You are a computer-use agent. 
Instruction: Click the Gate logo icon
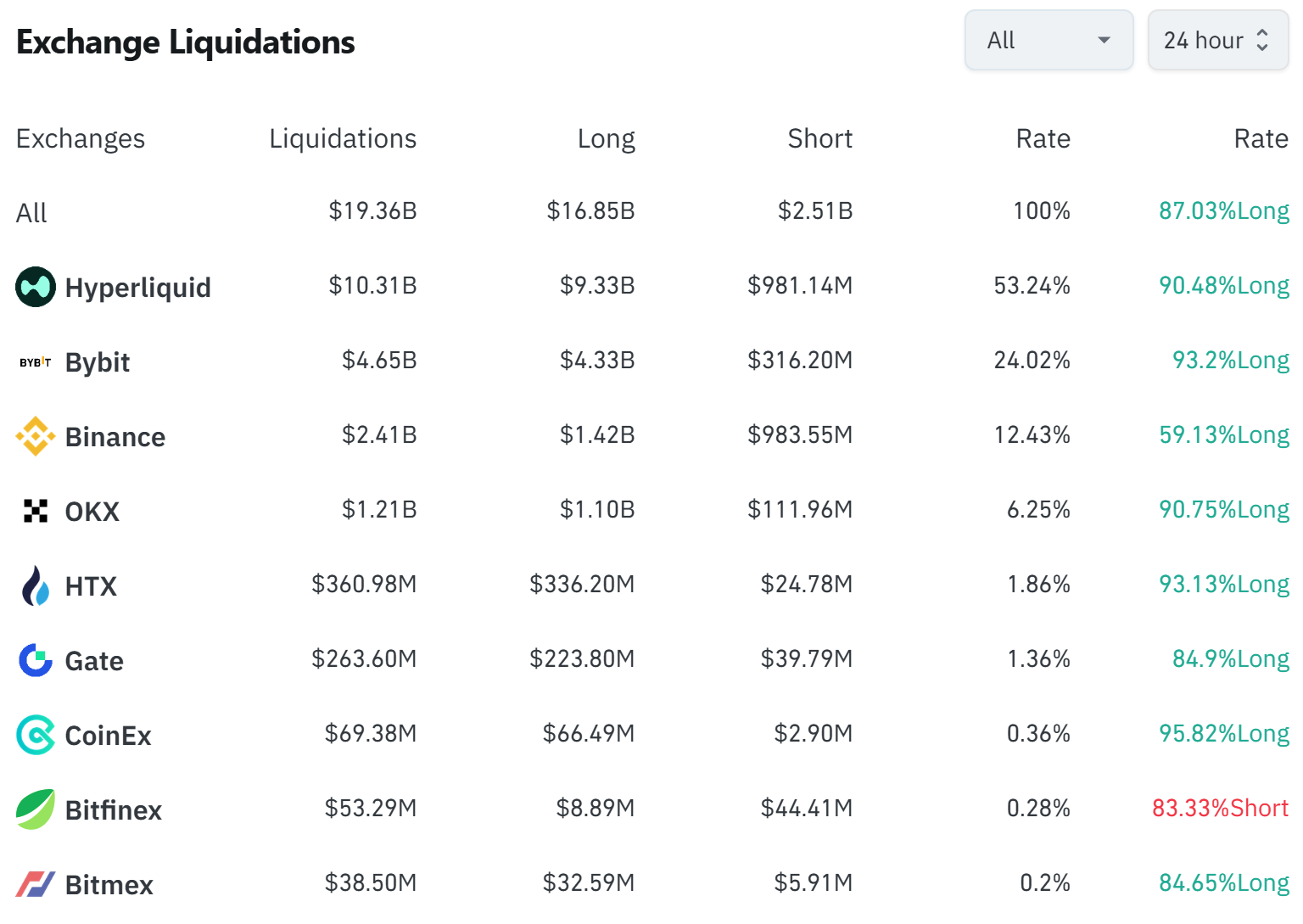click(36, 660)
